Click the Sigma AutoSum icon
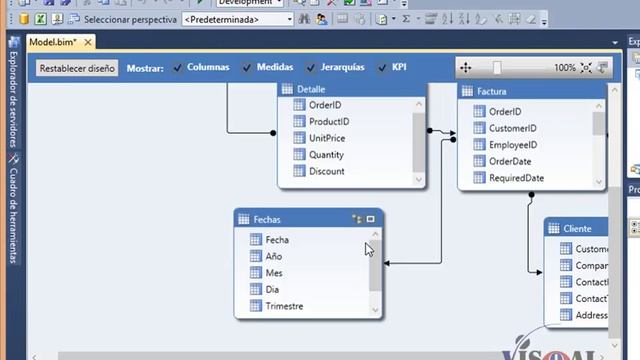 tap(406, 19)
